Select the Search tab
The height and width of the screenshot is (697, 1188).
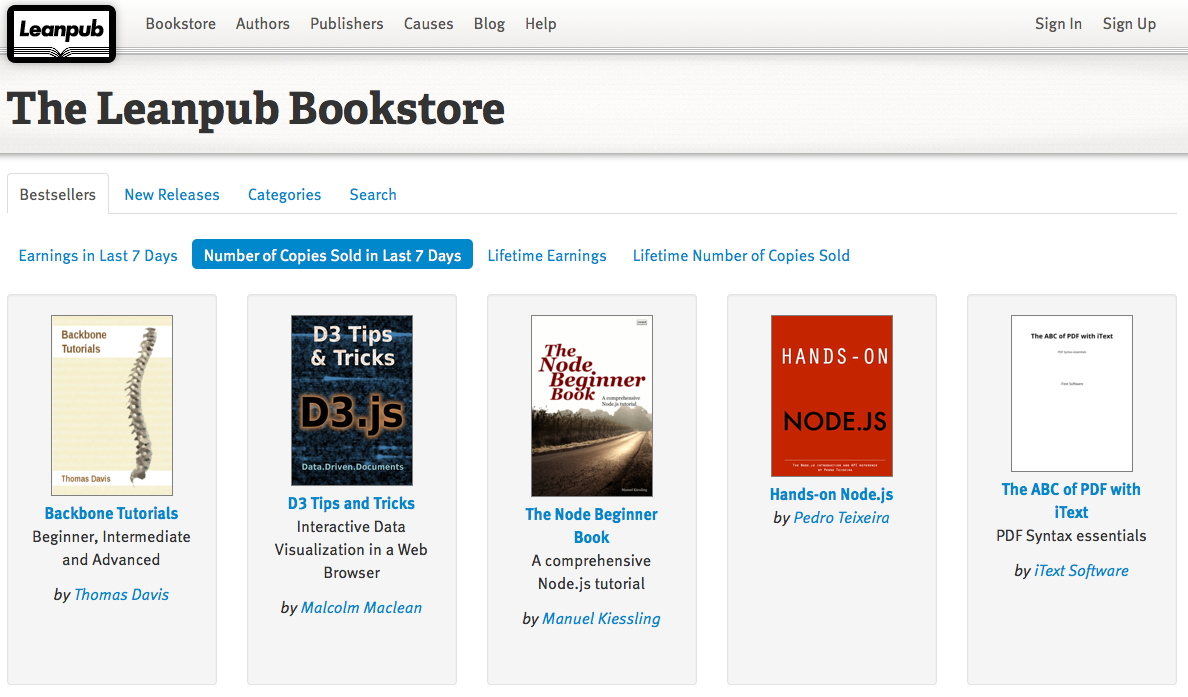tap(373, 195)
